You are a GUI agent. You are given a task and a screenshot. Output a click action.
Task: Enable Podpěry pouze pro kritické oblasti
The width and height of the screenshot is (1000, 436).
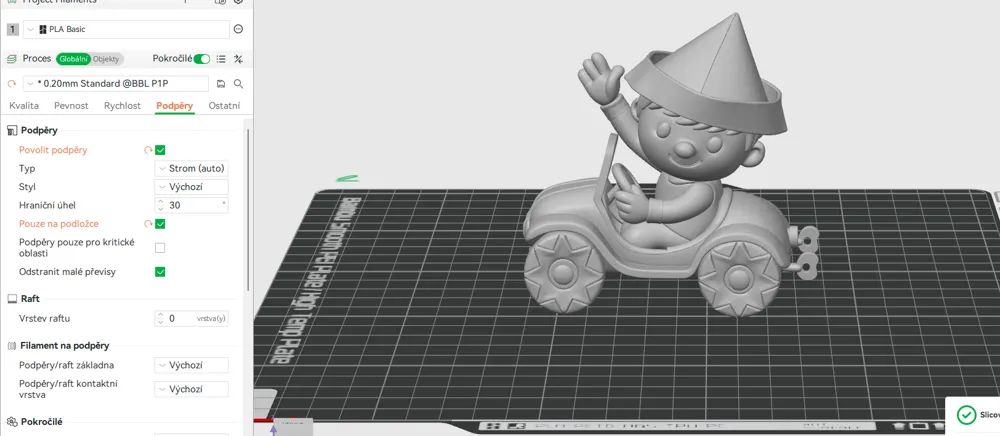pyautogui.click(x=160, y=248)
